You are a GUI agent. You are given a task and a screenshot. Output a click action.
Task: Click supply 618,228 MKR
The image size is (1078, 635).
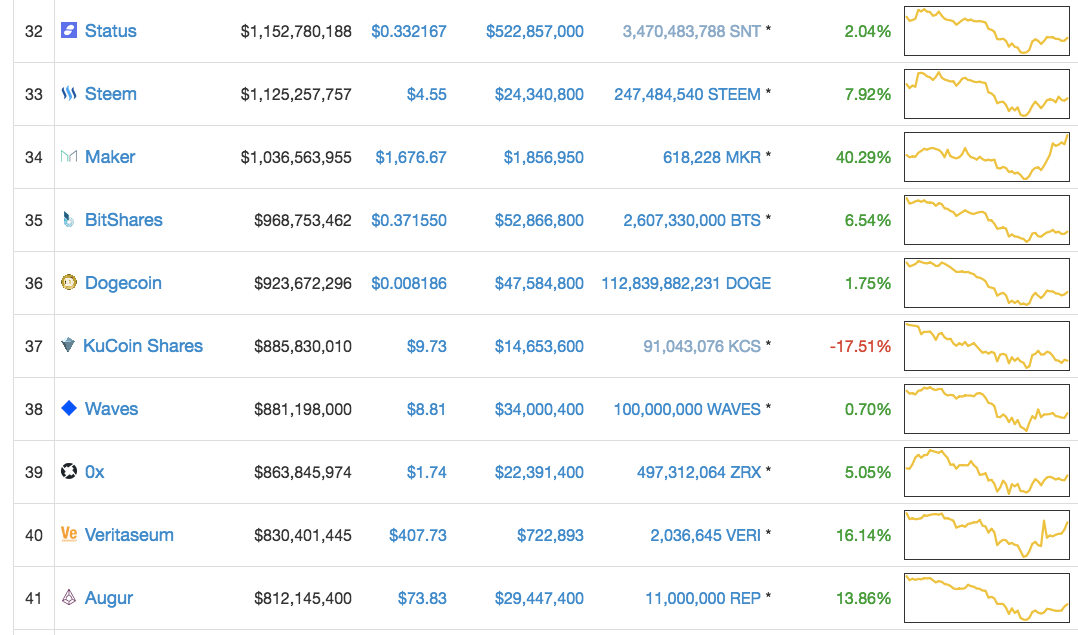click(712, 157)
